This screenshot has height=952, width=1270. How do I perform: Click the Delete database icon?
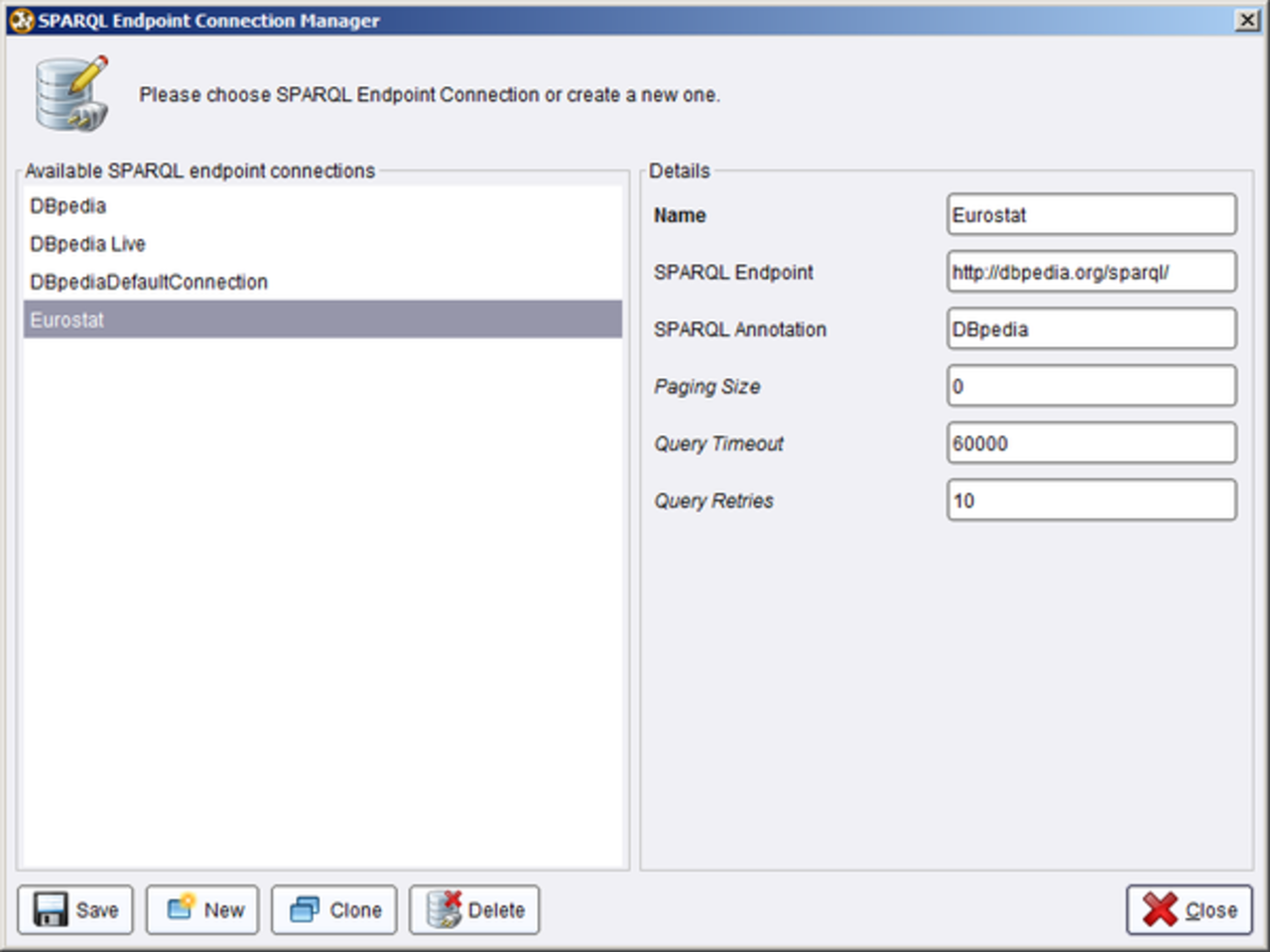pyautogui.click(x=444, y=909)
